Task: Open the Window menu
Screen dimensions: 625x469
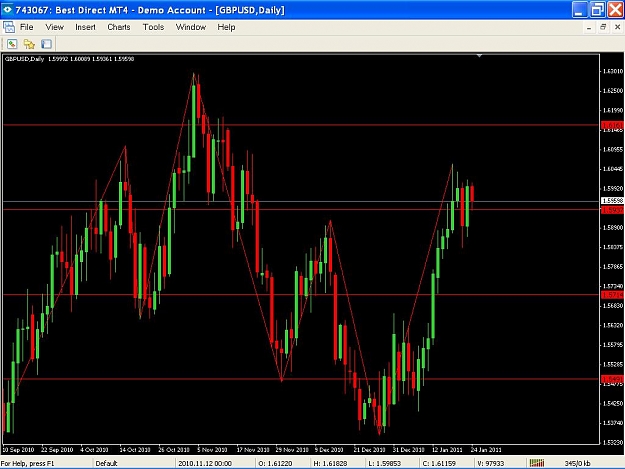Action: click(x=191, y=27)
